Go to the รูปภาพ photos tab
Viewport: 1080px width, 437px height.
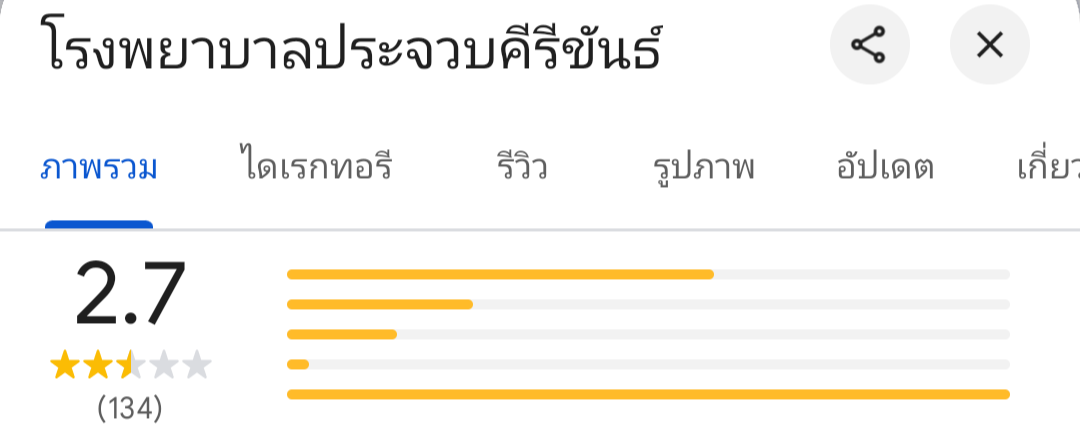703,168
